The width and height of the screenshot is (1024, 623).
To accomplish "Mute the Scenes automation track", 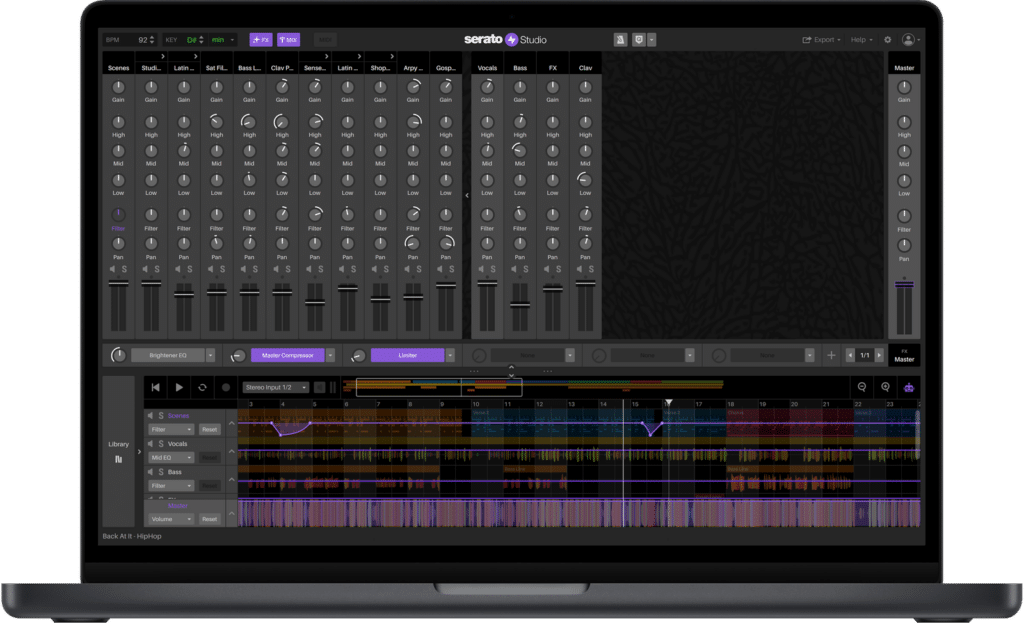I will [151, 415].
